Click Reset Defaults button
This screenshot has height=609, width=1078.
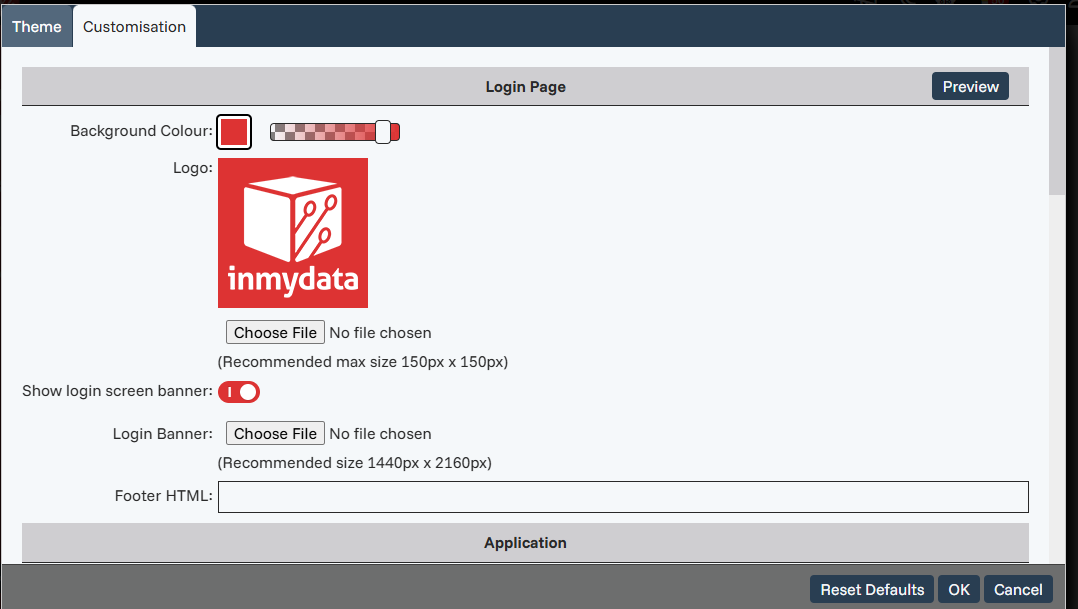point(872,590)
